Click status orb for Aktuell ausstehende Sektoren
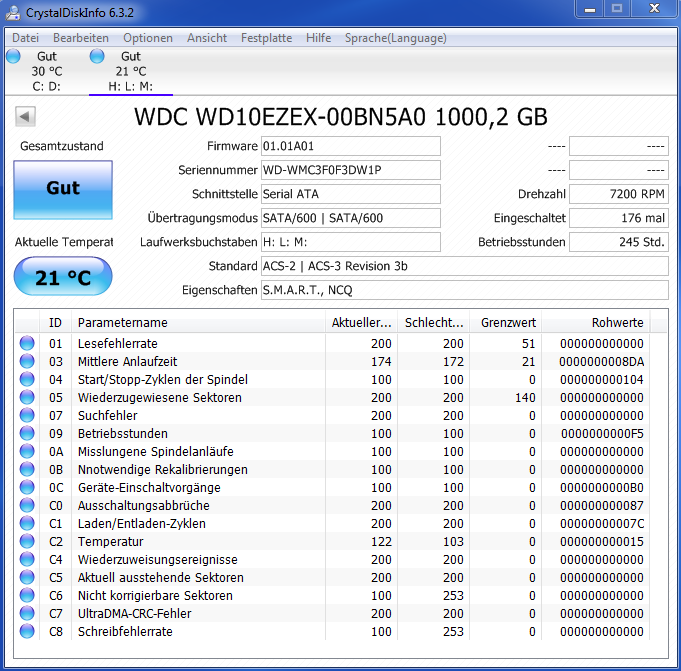 pos(27,577)
